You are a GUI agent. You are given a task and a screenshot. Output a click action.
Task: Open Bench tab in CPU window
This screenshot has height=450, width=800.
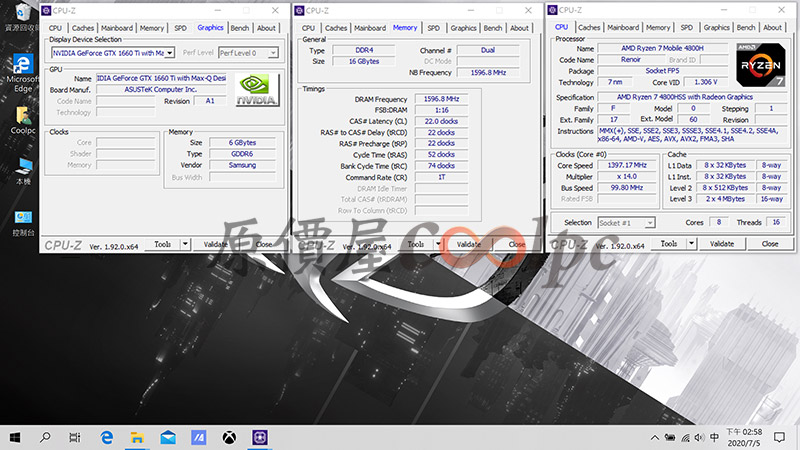point(745,28)
